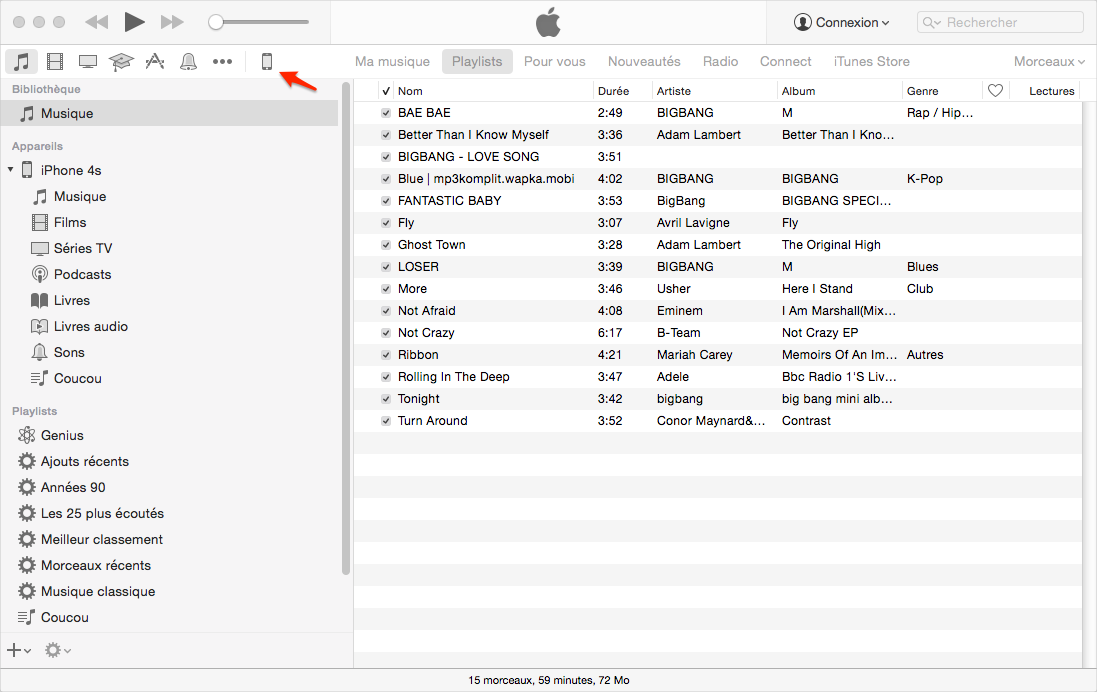
Task: Switch to the iTunes Store tab
Action: click(871, 62)
